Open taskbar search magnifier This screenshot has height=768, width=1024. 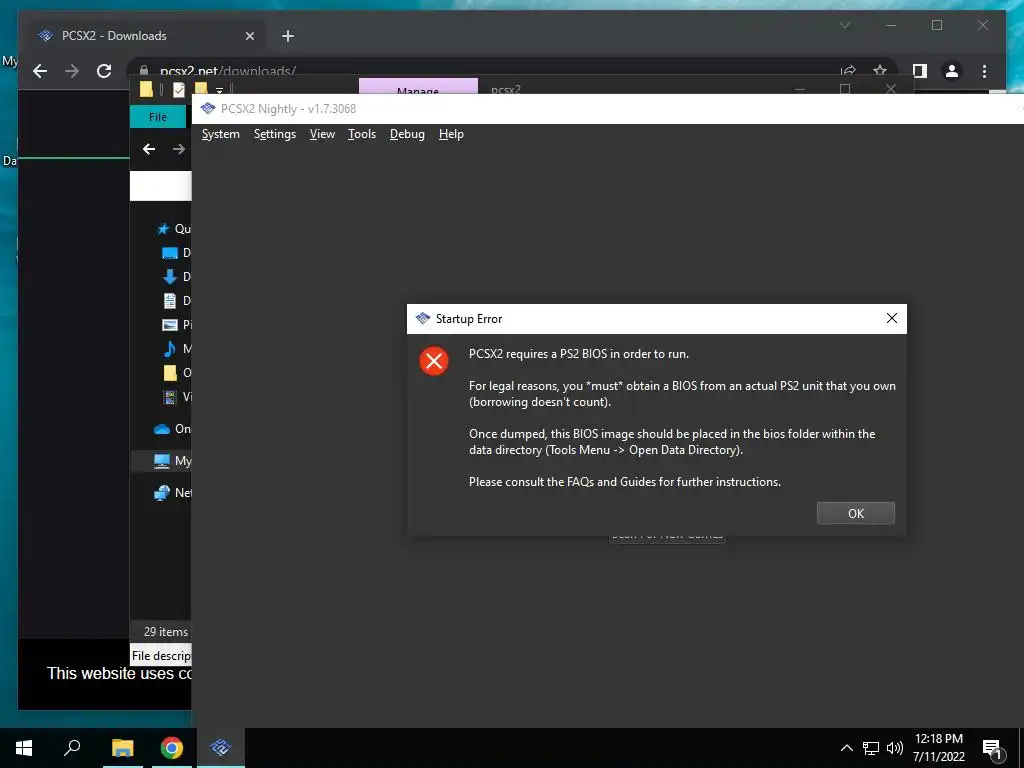pos(72,747)
